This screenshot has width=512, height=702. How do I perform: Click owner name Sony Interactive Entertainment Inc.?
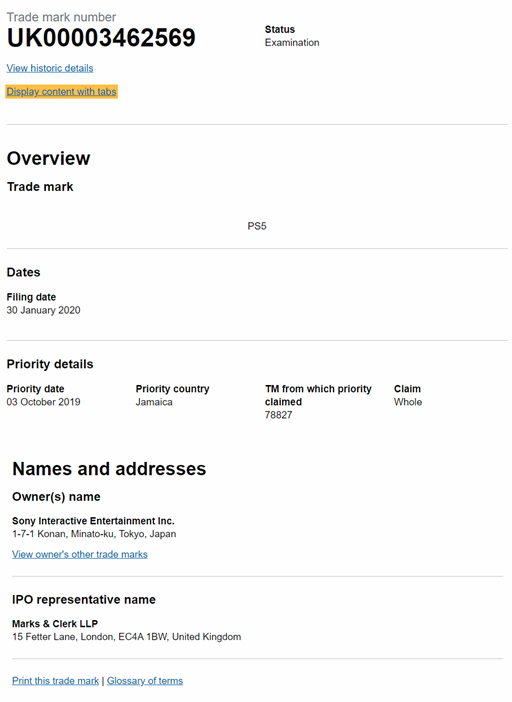click(93, 521)
